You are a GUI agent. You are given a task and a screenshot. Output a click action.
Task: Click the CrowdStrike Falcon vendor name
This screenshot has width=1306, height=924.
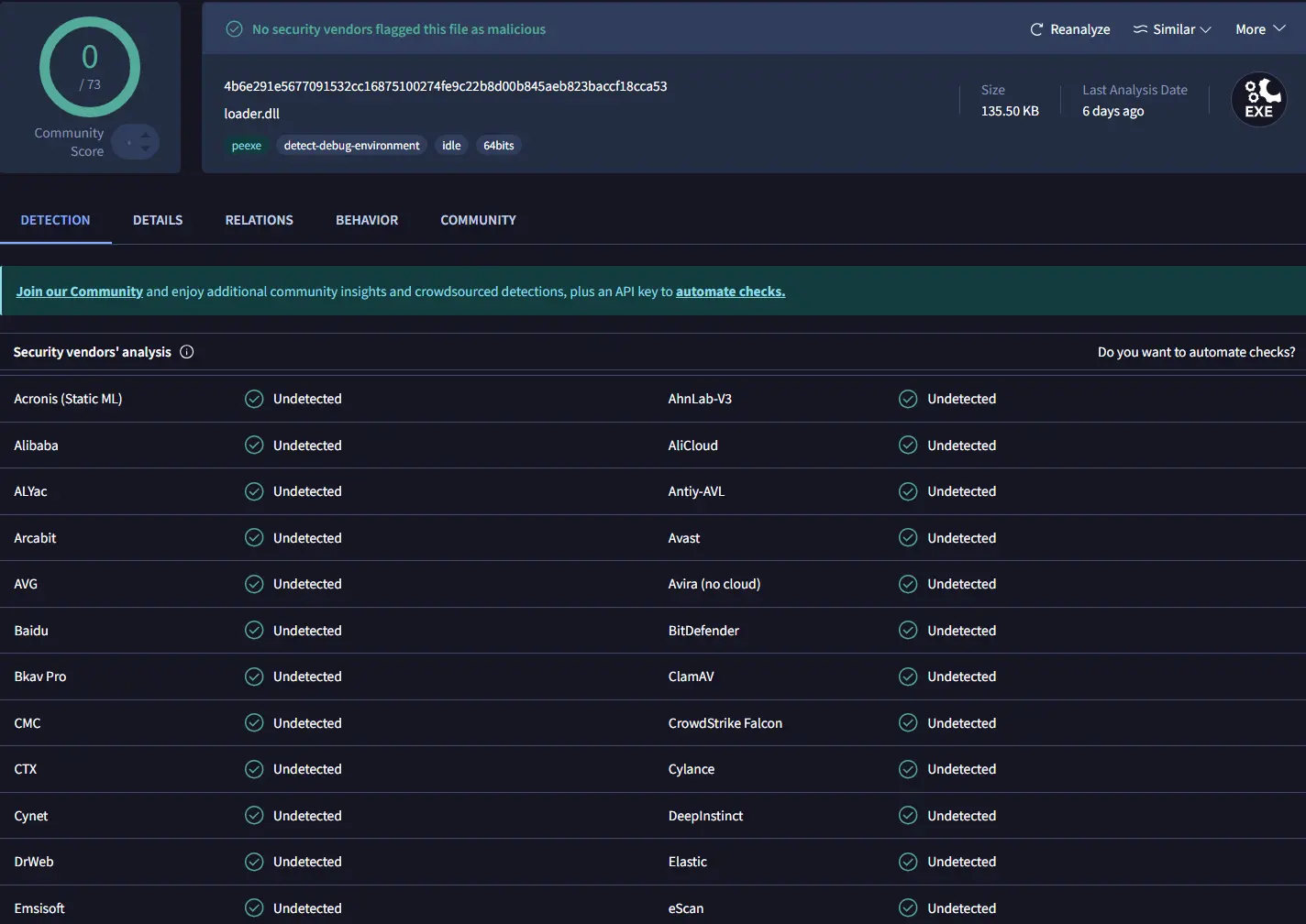point(725,723)
